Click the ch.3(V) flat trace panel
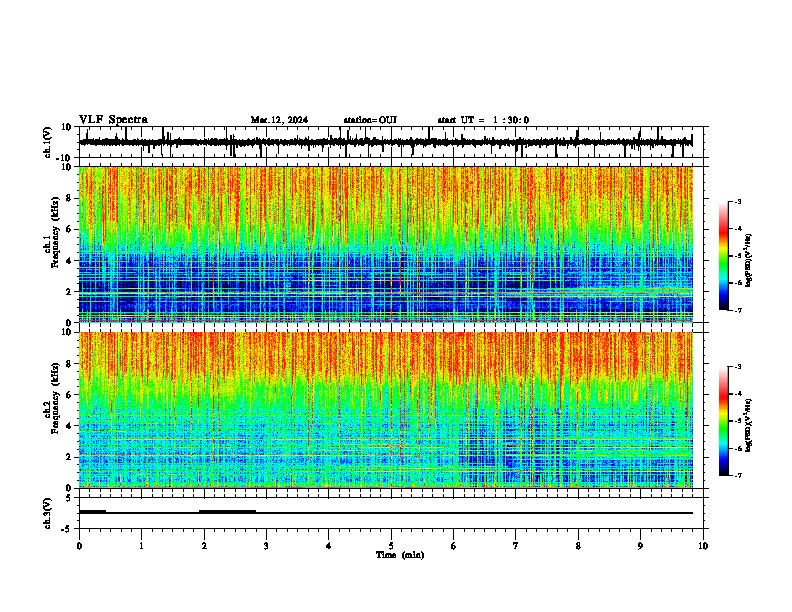 (x=391, y=513)
